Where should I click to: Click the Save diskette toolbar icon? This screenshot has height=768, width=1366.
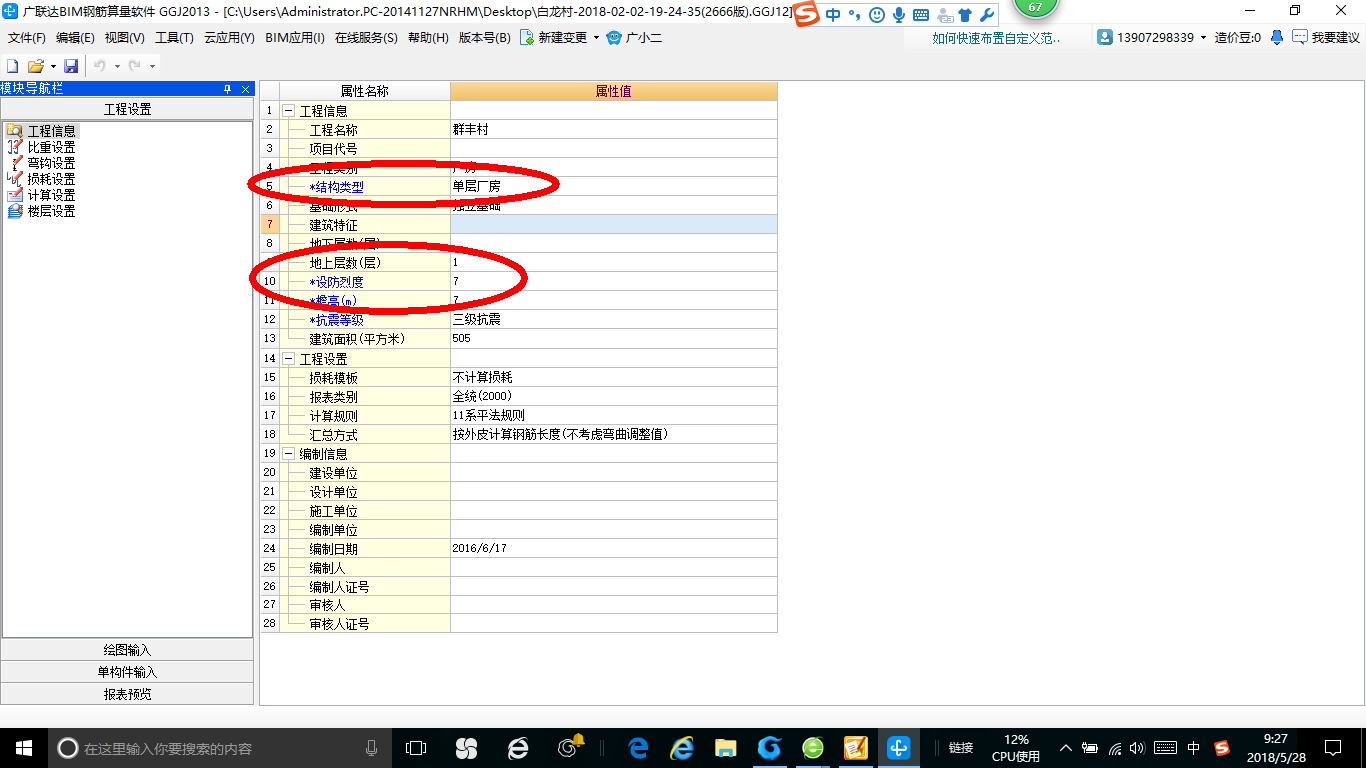[x=71, y=65]
